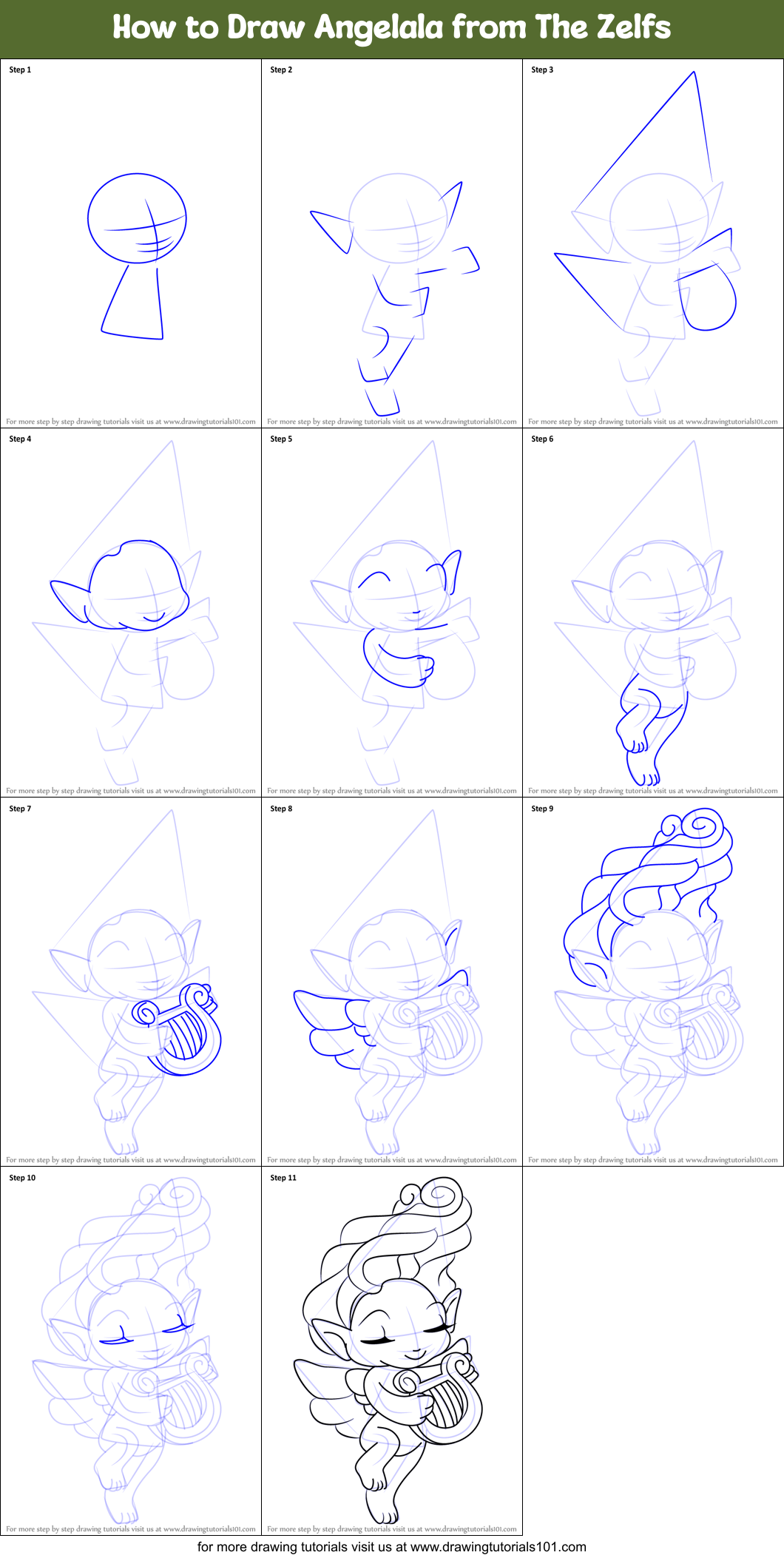Click the 'How to Draw Angelala' title

(x=392, y=27)
